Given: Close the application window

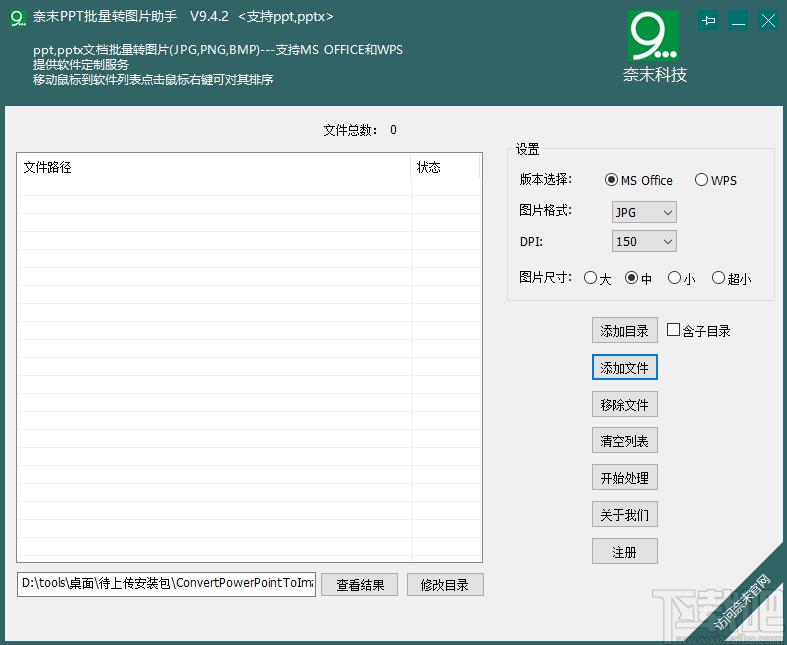Looking at the screenshot, I should pyautogui.click(x=768, y=21).
